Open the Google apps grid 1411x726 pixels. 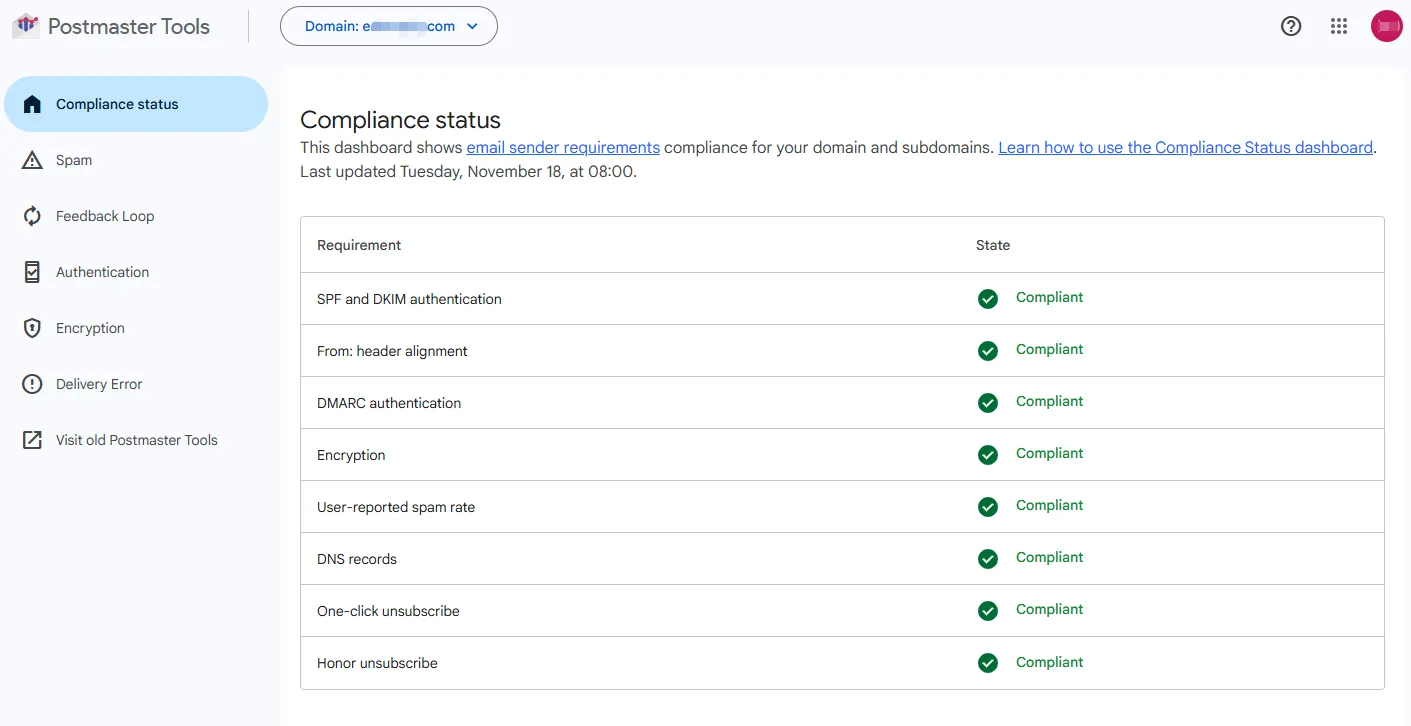click(1339, 26)
